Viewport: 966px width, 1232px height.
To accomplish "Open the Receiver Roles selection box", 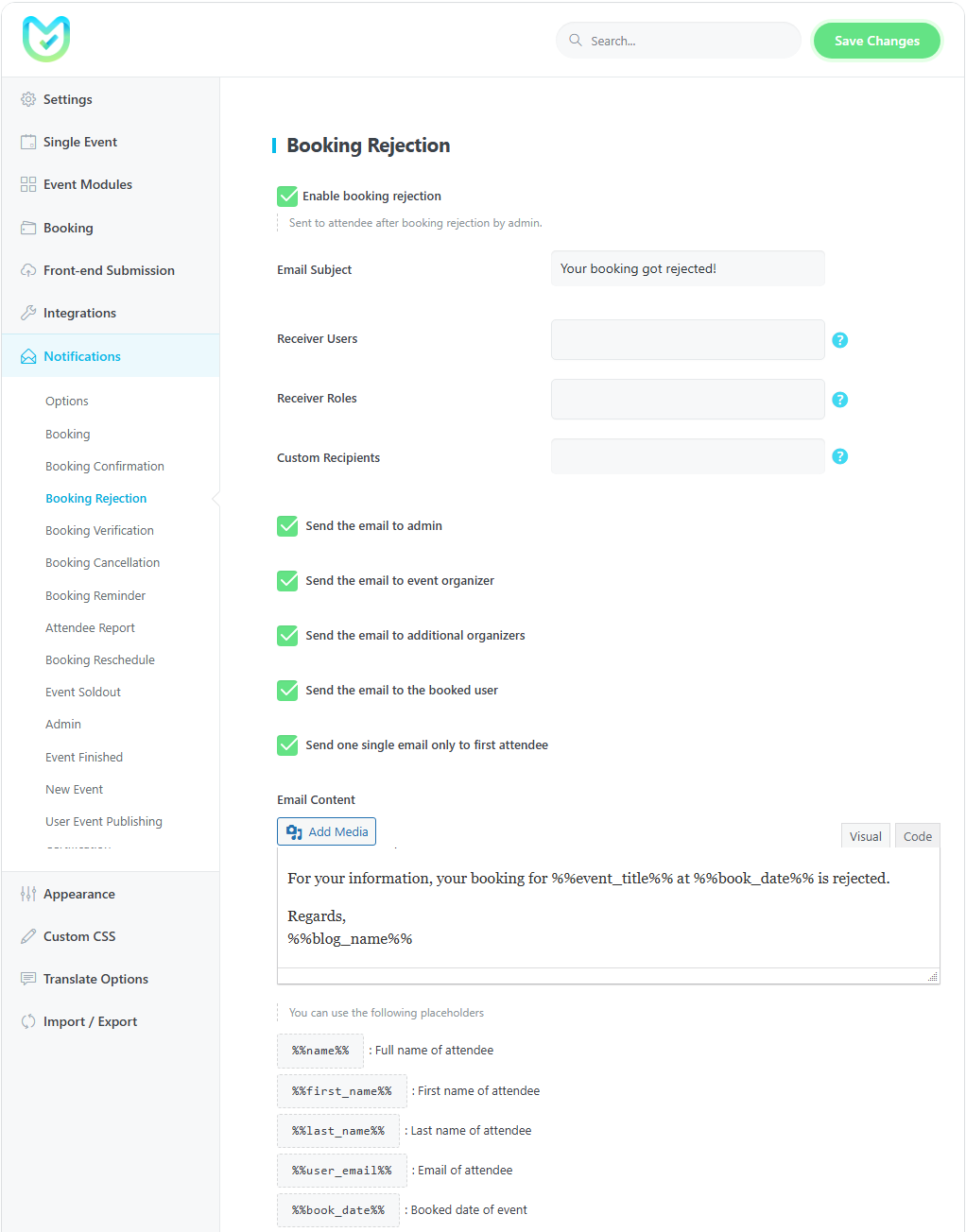I will coord(687,399).
